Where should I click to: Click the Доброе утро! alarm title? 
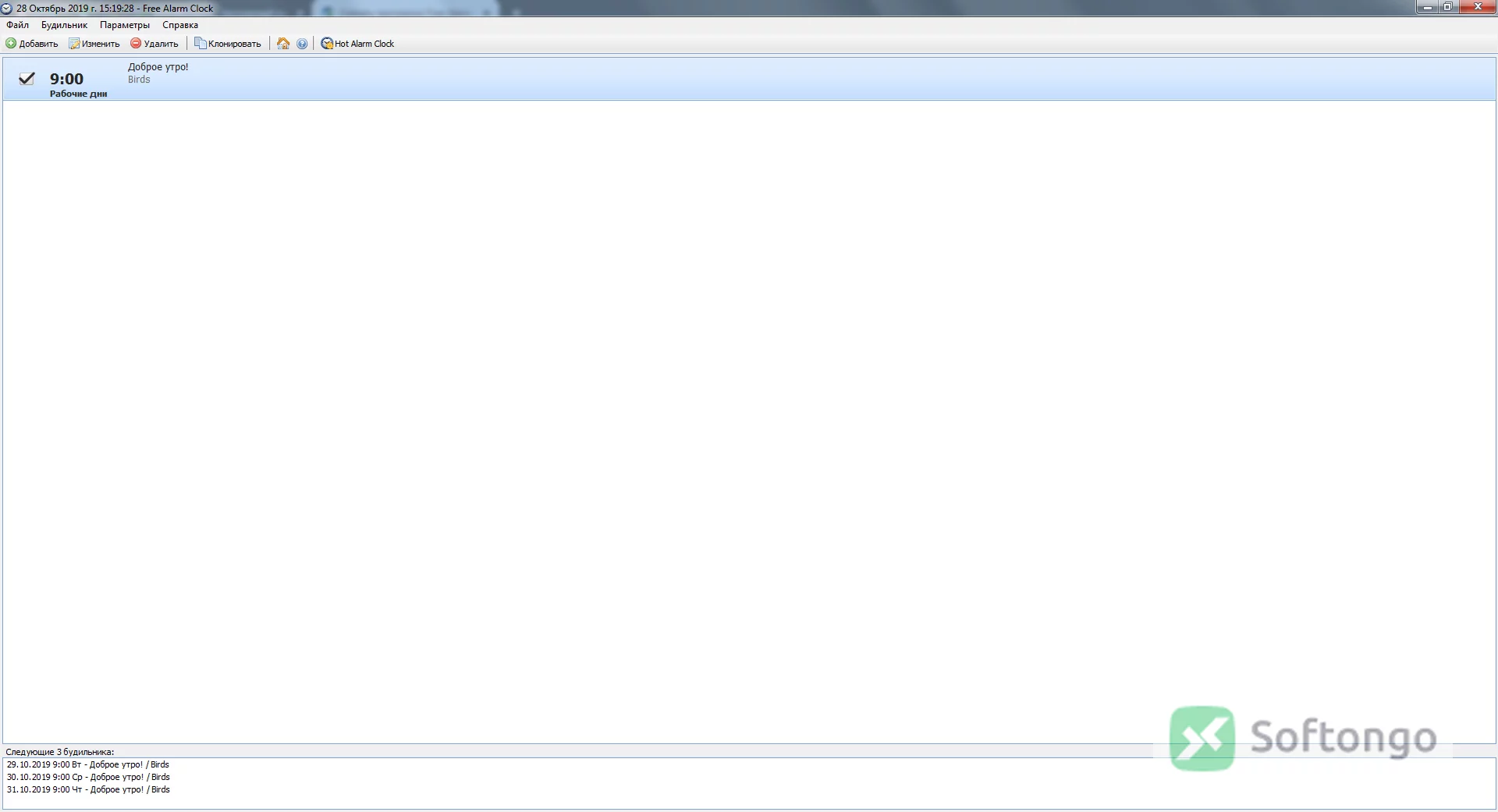click(x=158, y=67)
